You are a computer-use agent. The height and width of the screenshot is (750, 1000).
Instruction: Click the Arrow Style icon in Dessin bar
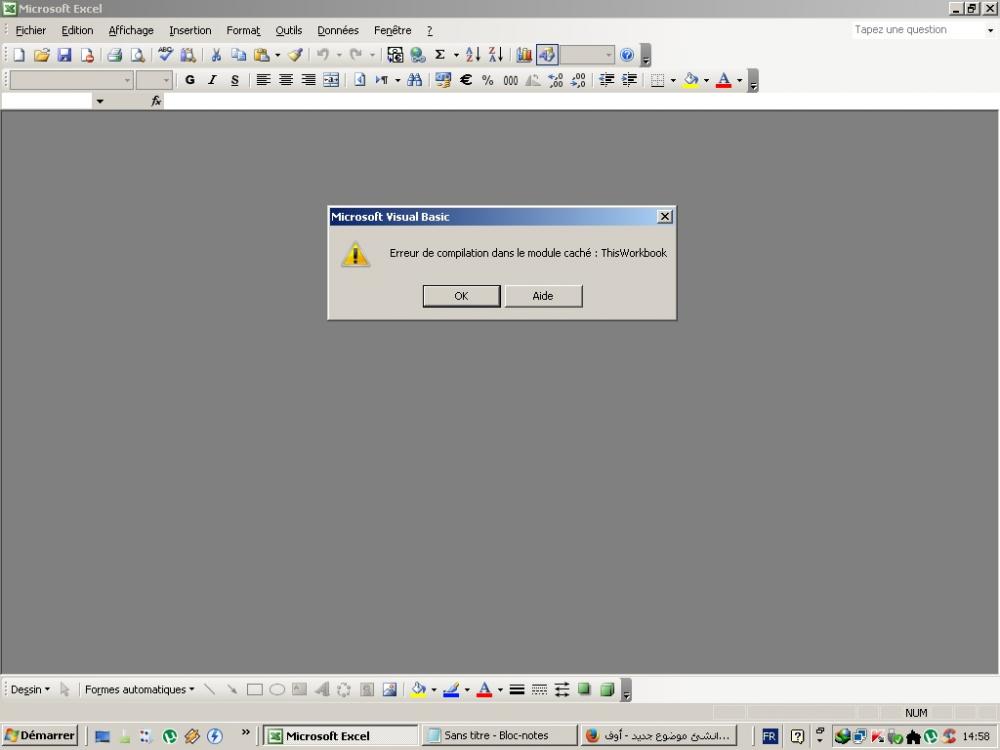click(562, 689)
